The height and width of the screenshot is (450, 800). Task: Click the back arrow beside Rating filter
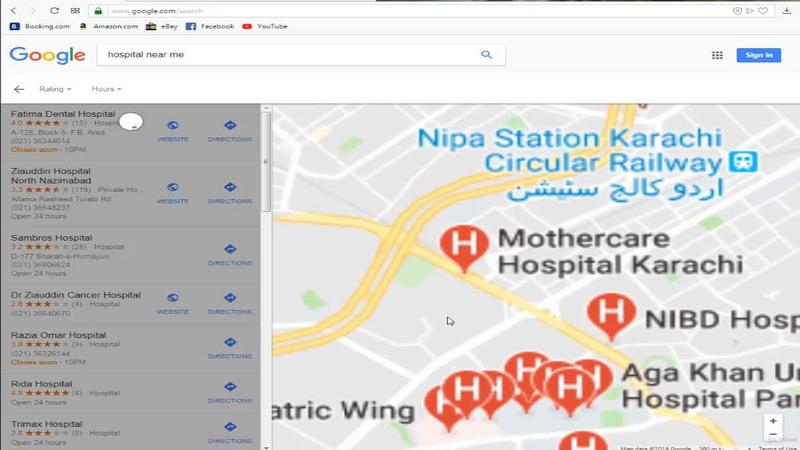19,89
